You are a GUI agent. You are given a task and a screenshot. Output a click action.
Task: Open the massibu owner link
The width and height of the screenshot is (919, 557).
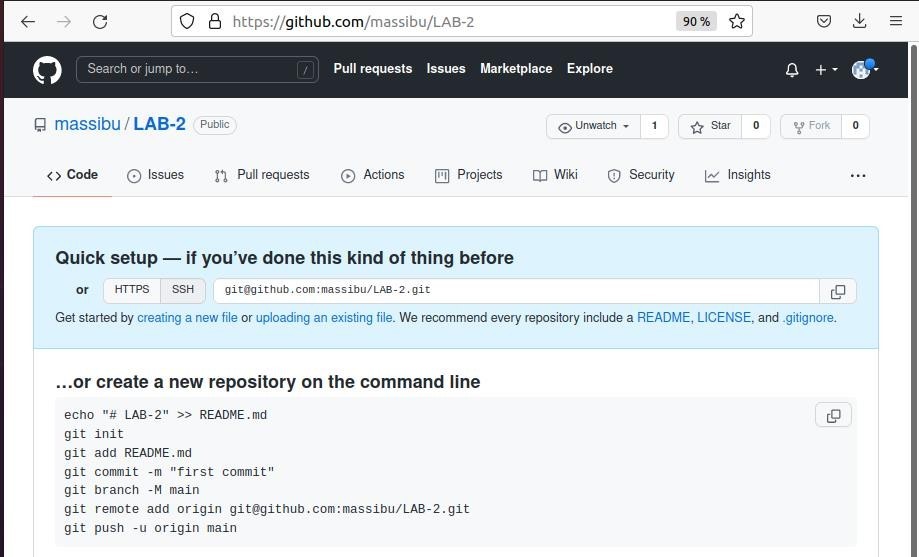(x=87, y=124)
